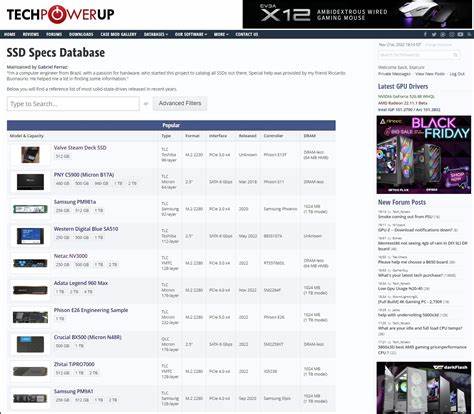Click the Popular table header bar
The height and width of the screenshot is (414, 474).
point(171,125)
